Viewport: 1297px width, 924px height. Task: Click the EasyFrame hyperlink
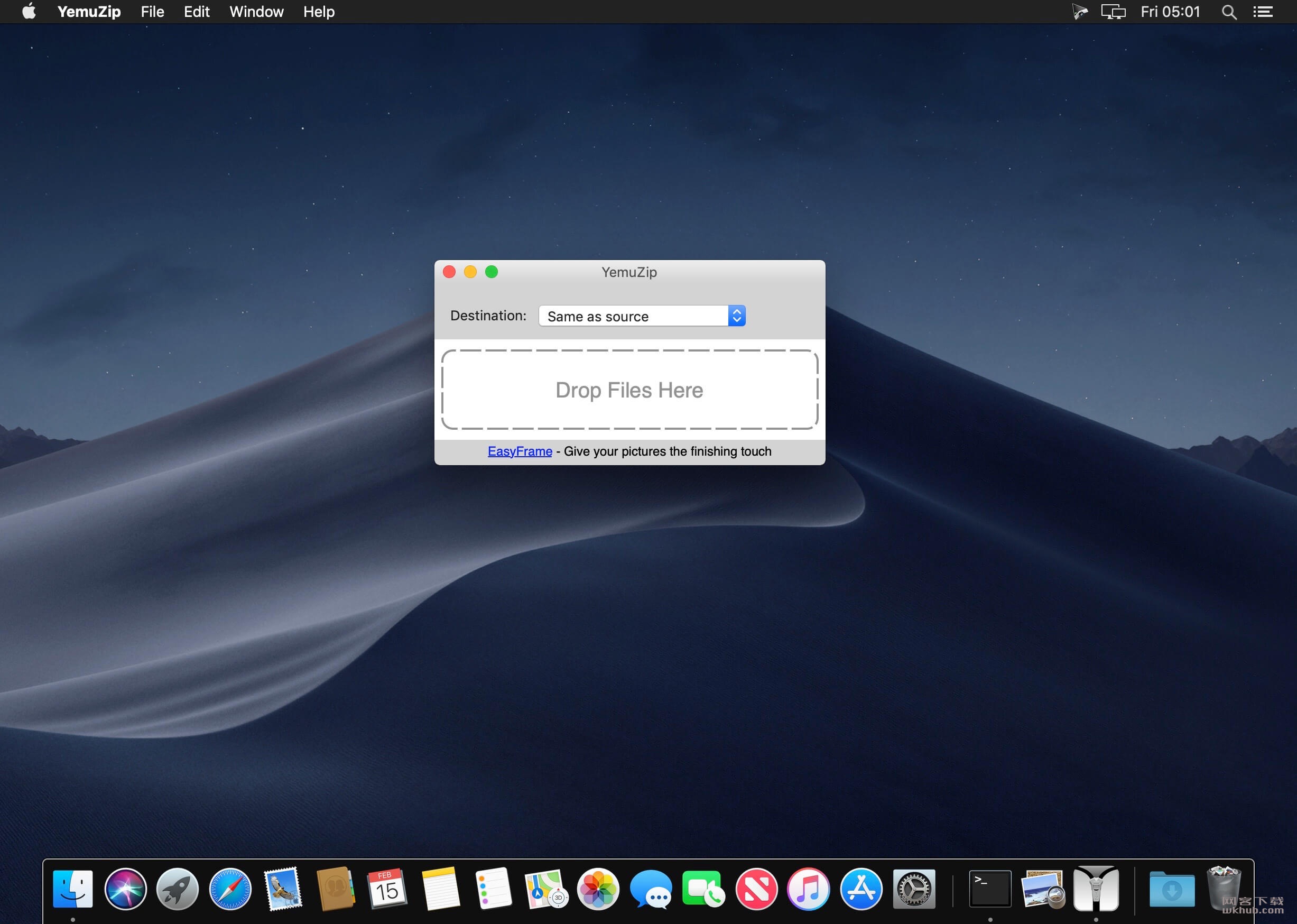520,451
